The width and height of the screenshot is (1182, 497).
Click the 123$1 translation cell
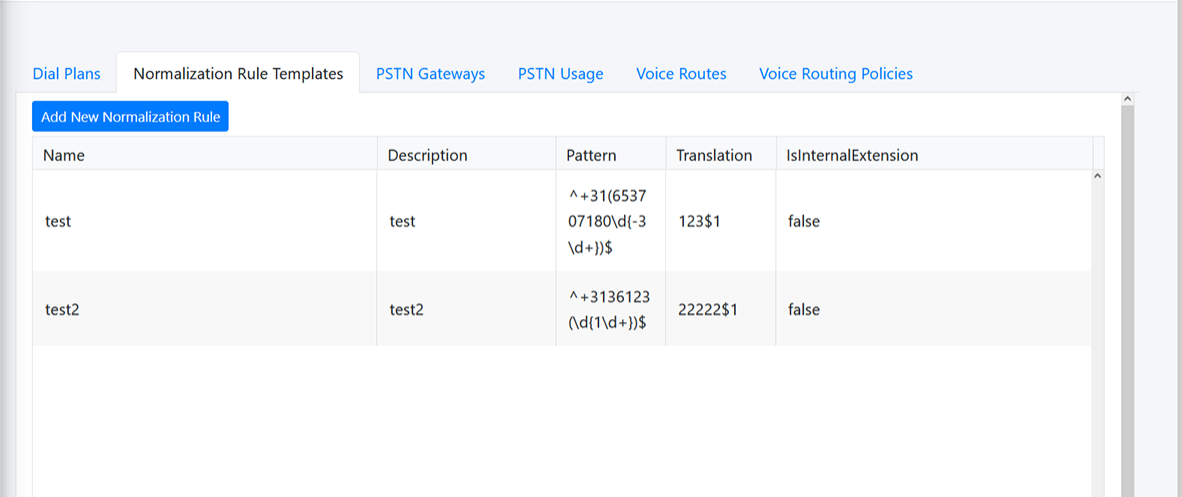pyautogui.click(x=699, y=221)
